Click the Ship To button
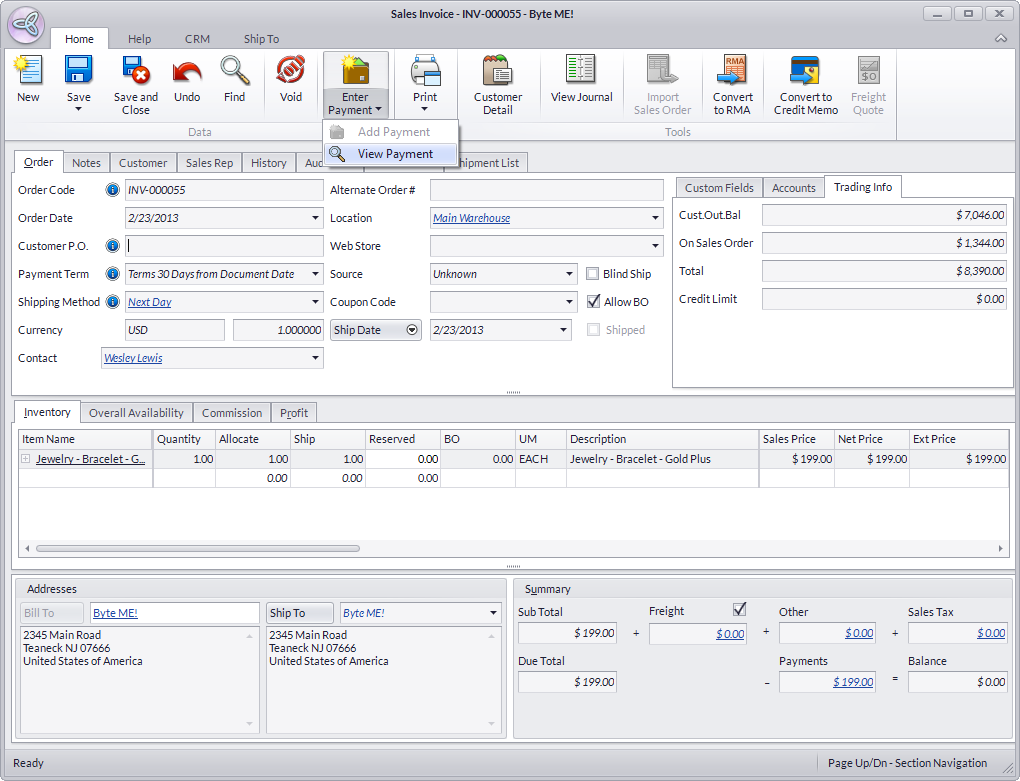 pyautogui.click(x=287, y=613)
